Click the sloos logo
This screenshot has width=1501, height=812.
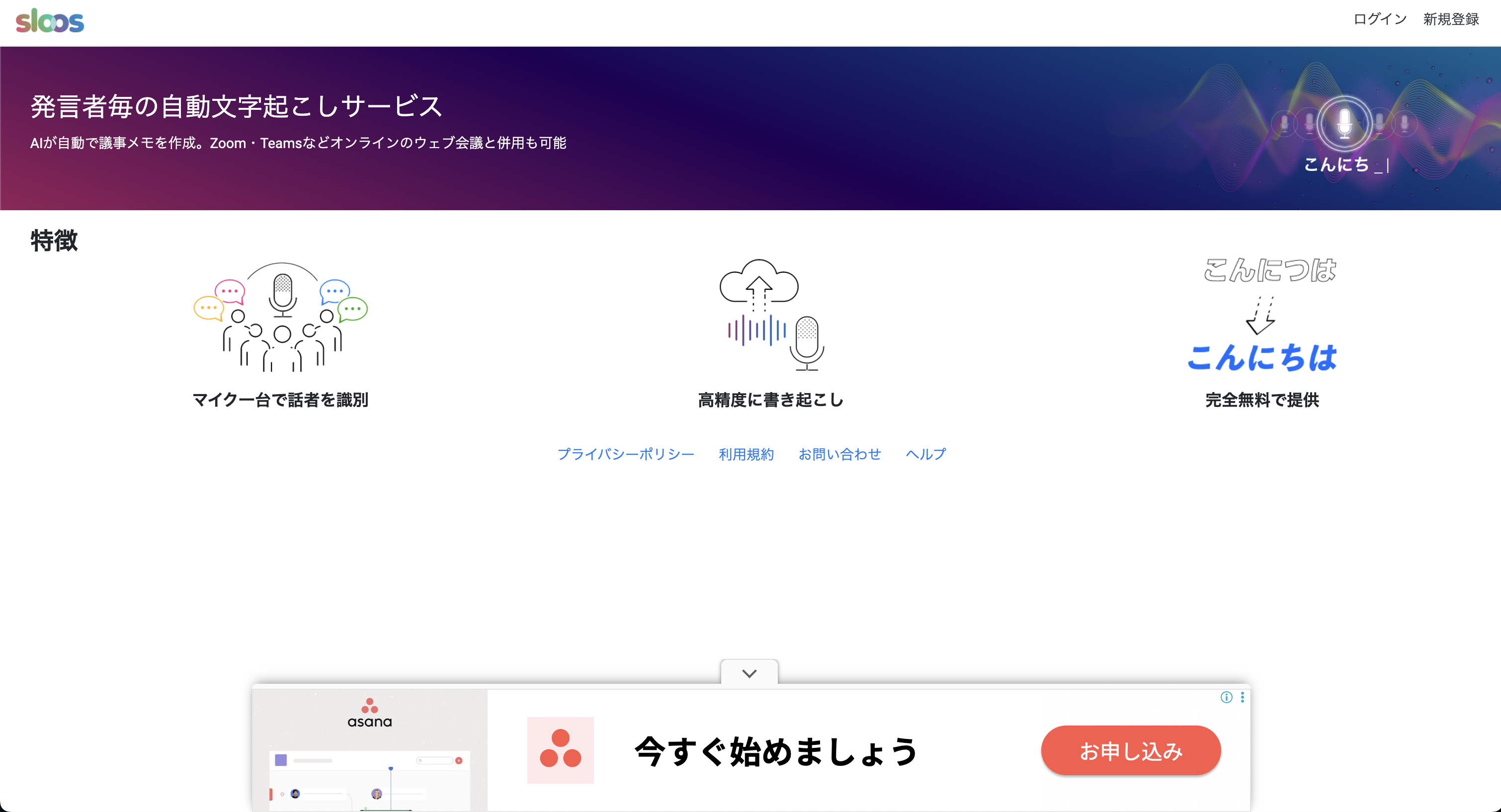click(50, 21)
